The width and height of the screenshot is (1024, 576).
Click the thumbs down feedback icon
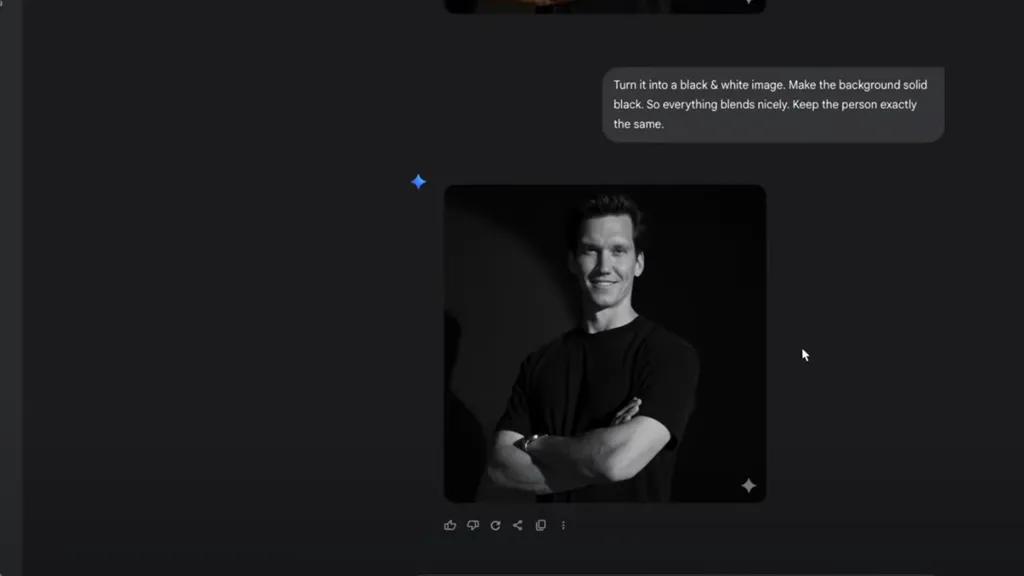(473, 525)
